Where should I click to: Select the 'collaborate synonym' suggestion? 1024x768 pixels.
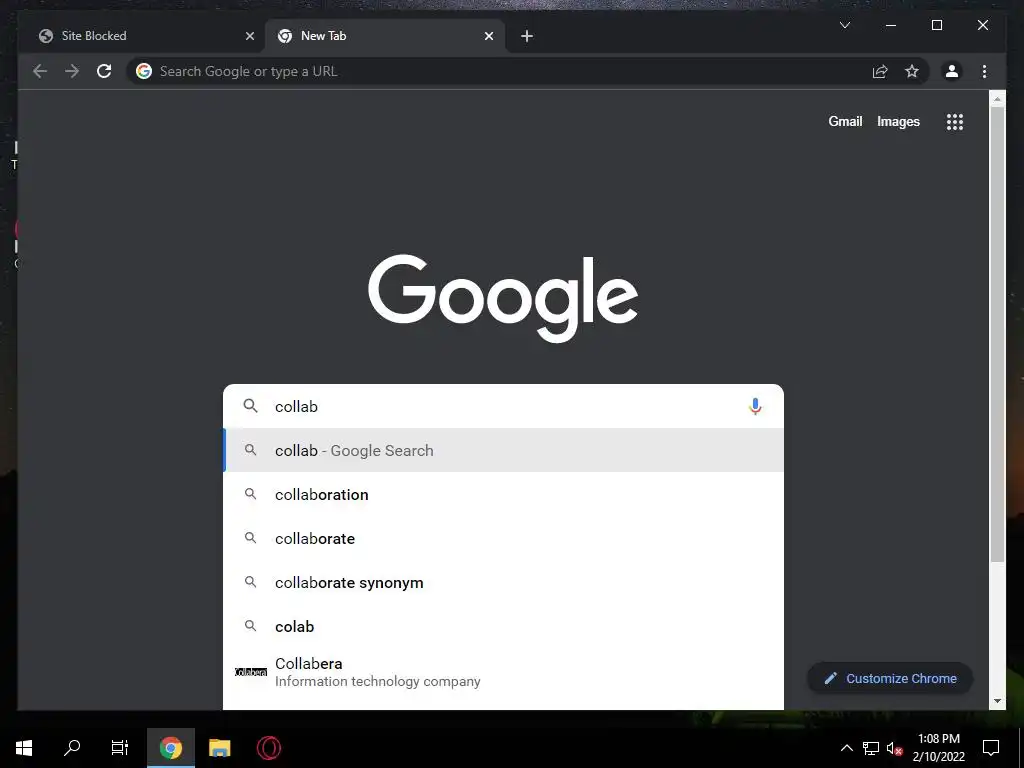tap(503, 582)
